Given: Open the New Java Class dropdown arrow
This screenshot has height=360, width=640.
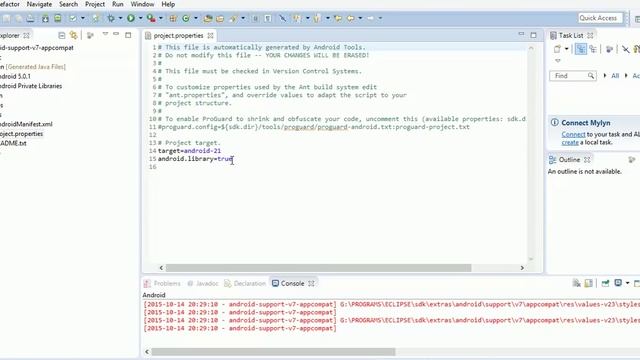Looking at the screenshot, I should (196, 18).
